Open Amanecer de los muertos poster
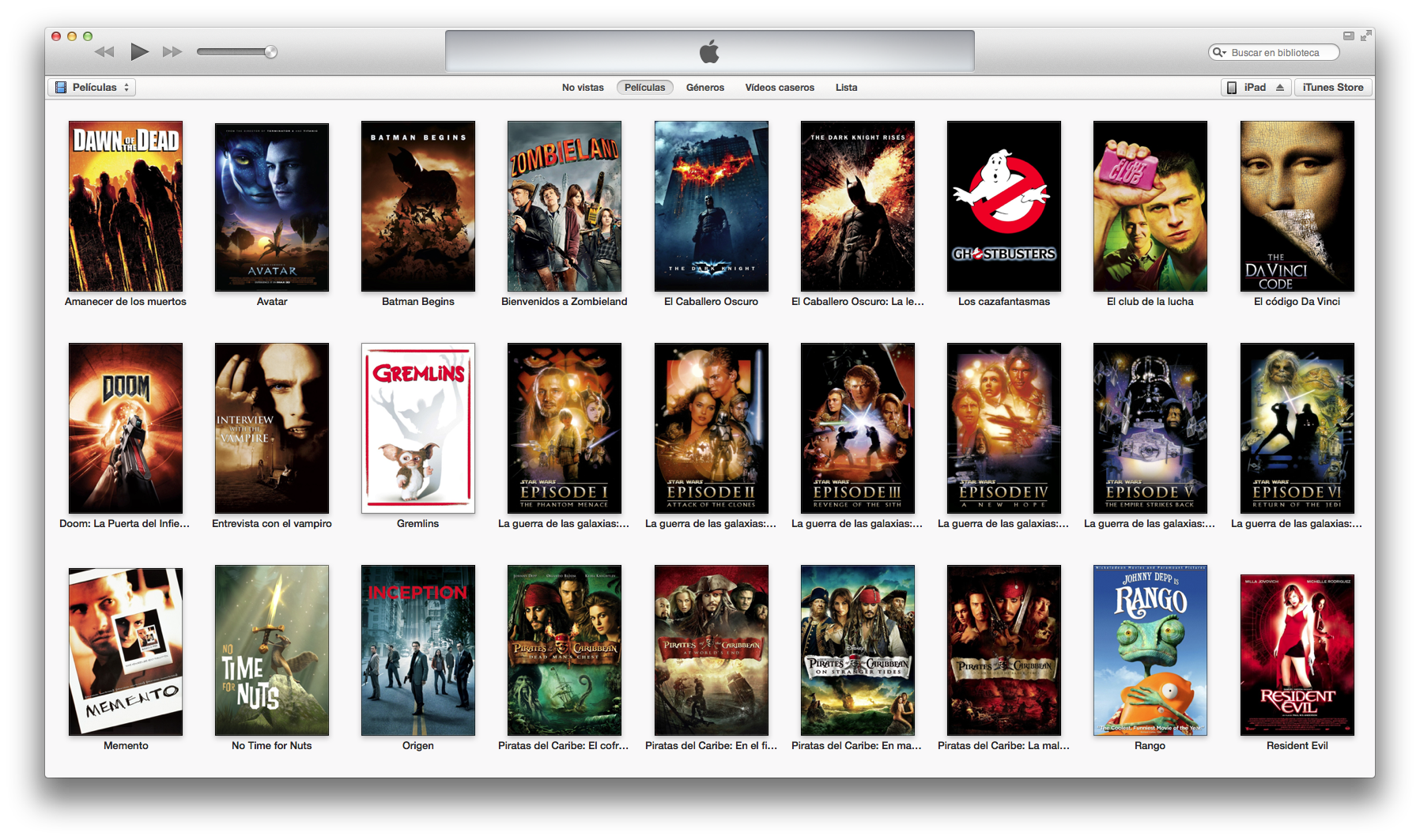Screen dimensions: 1420x840 [126, 206]
